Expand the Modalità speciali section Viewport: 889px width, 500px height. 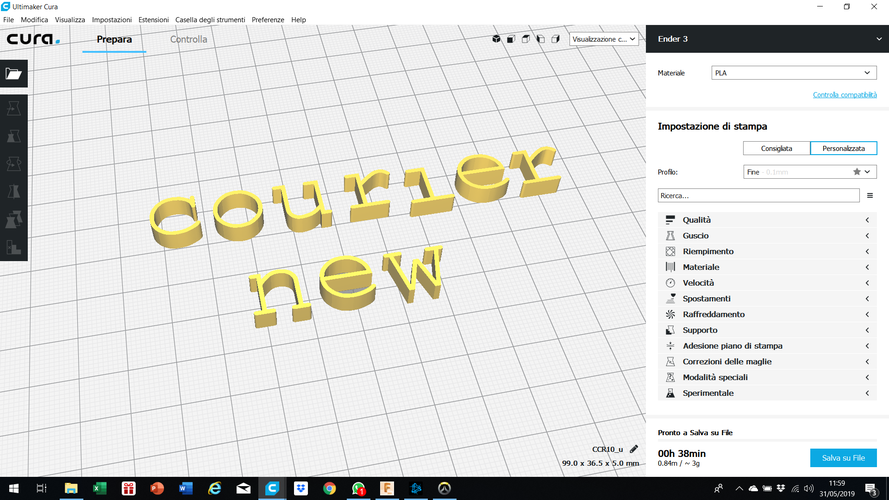(x=767, y=377)
